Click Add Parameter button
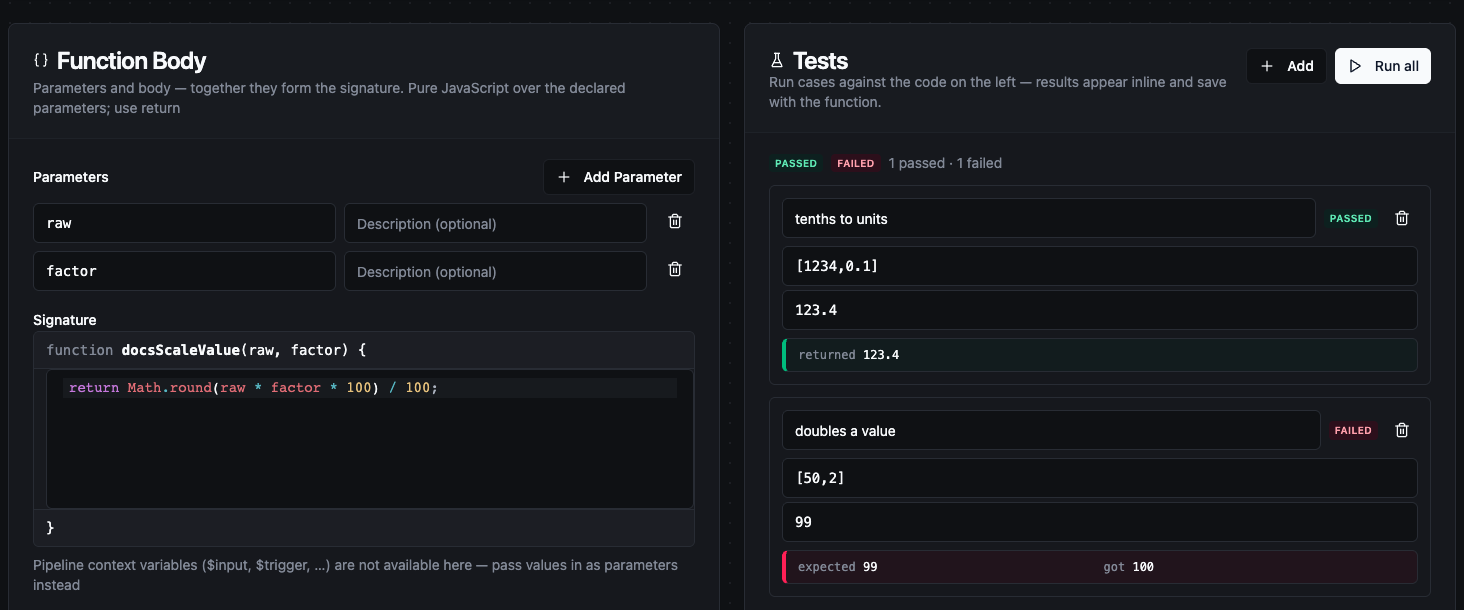The width and height of the screenshot is (1464, 610). [x=619, y=177]
